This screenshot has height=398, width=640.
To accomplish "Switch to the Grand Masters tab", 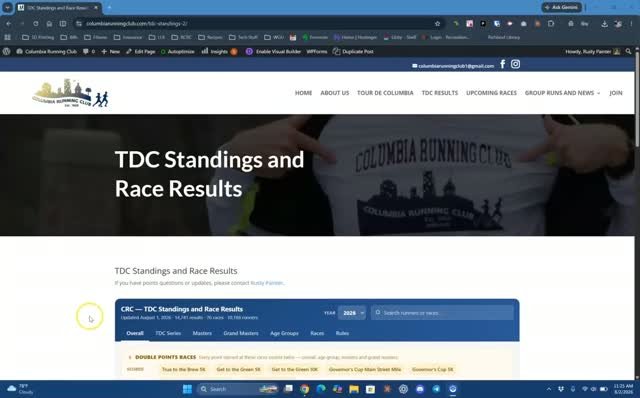I will pos(241,333).
